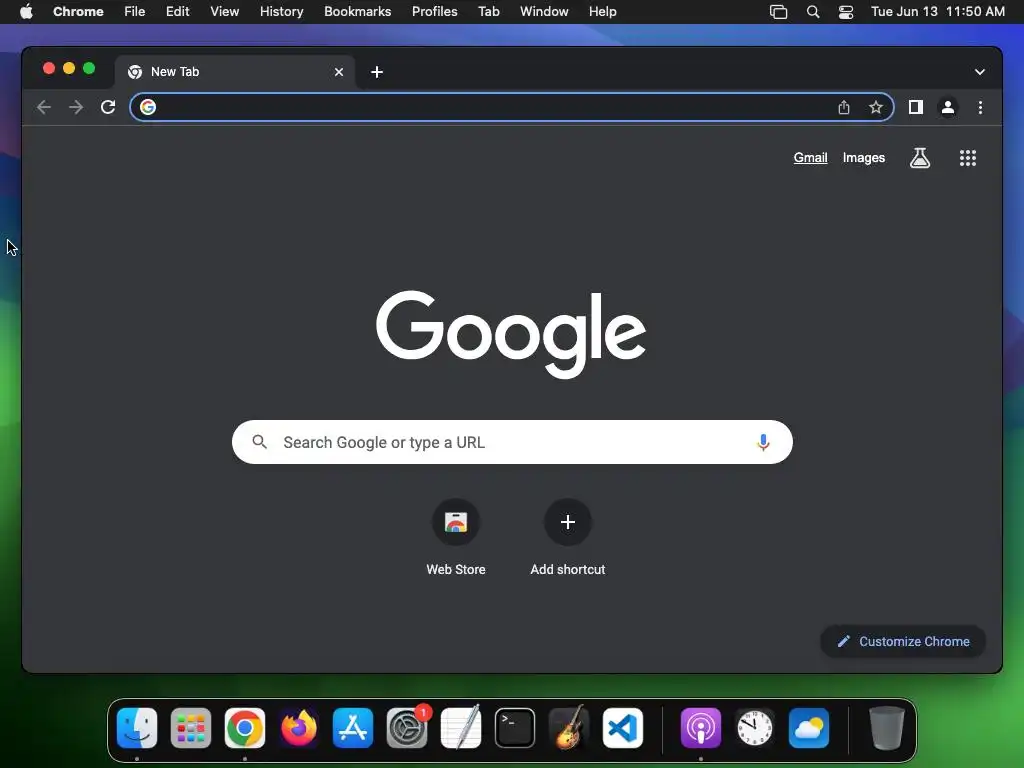Open the Profiles menu
The image size is (1024, 768).
434,12
